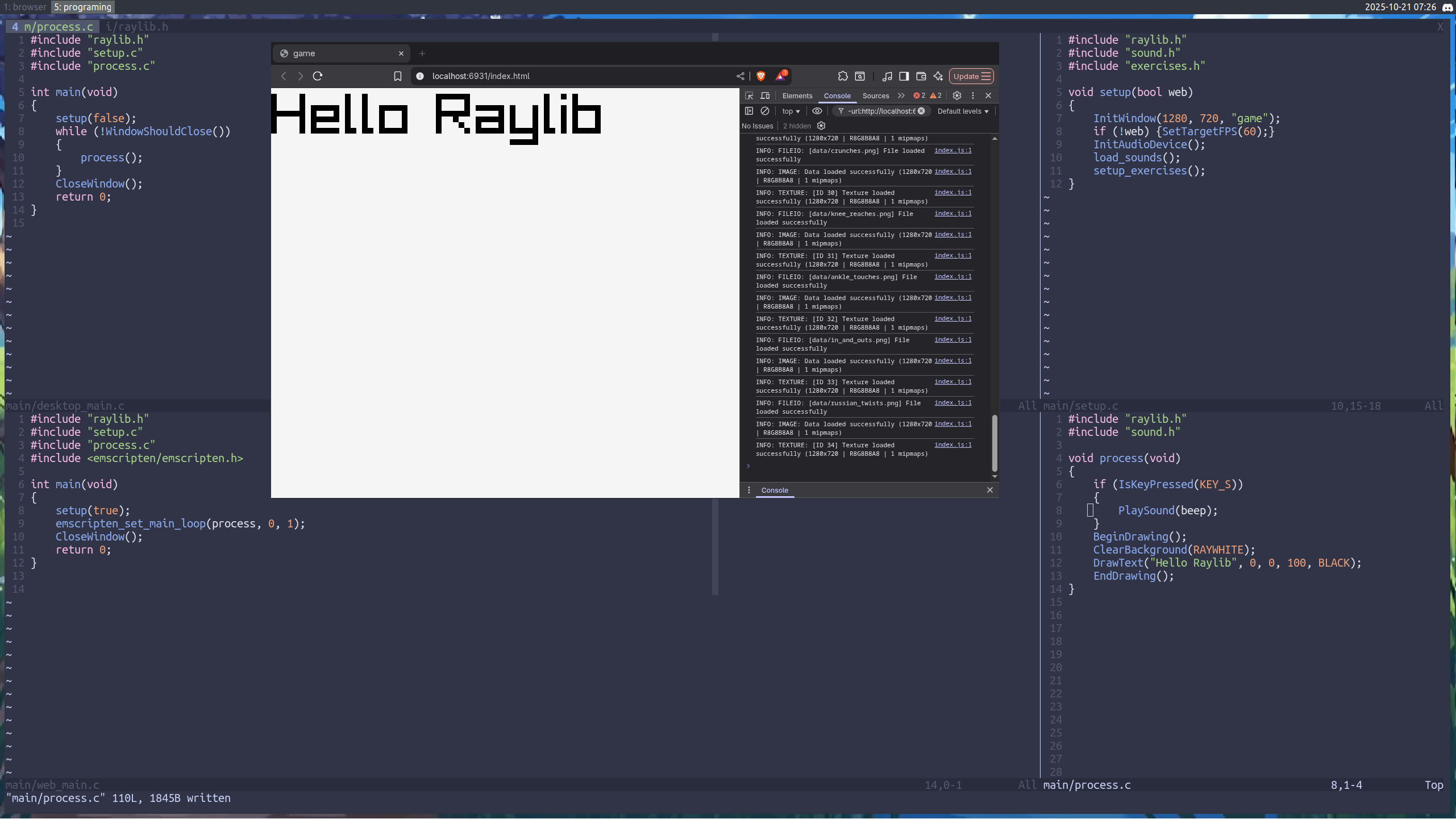Activate the inspect element picker tool

pyautogui.click(x=749, y=95)
